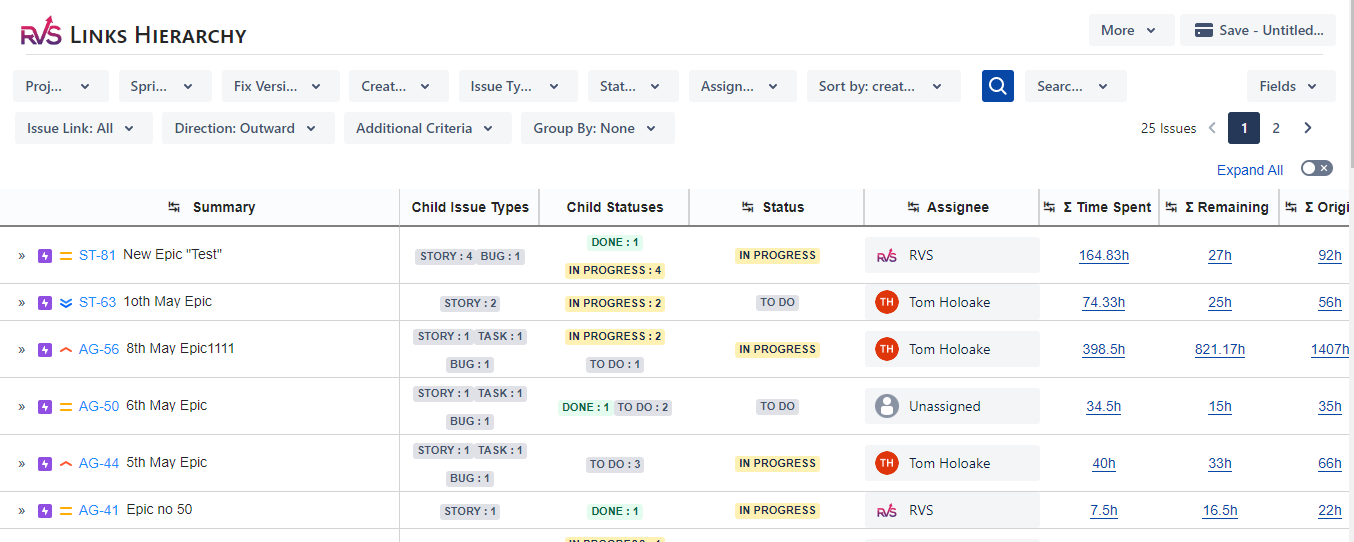This screenshot has height=542, width=1354.
Task: Click the sort icon beside Summary header
Action: pyautogui.click(x=174, y=207)
